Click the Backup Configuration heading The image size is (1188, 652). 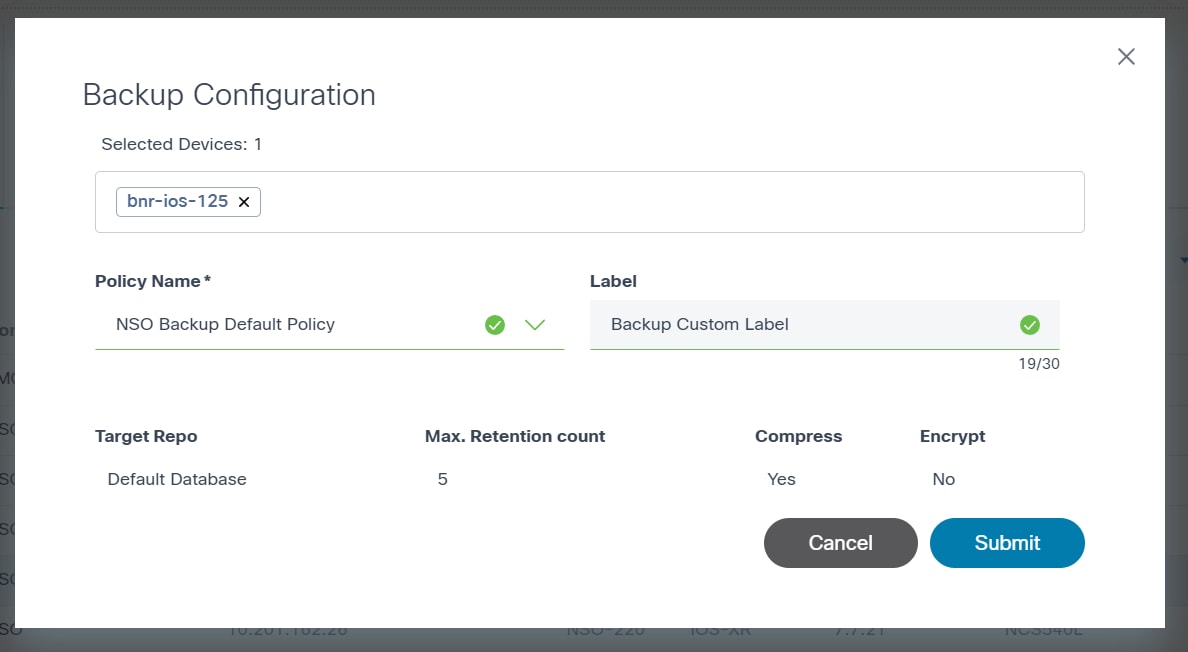(229, 95)
